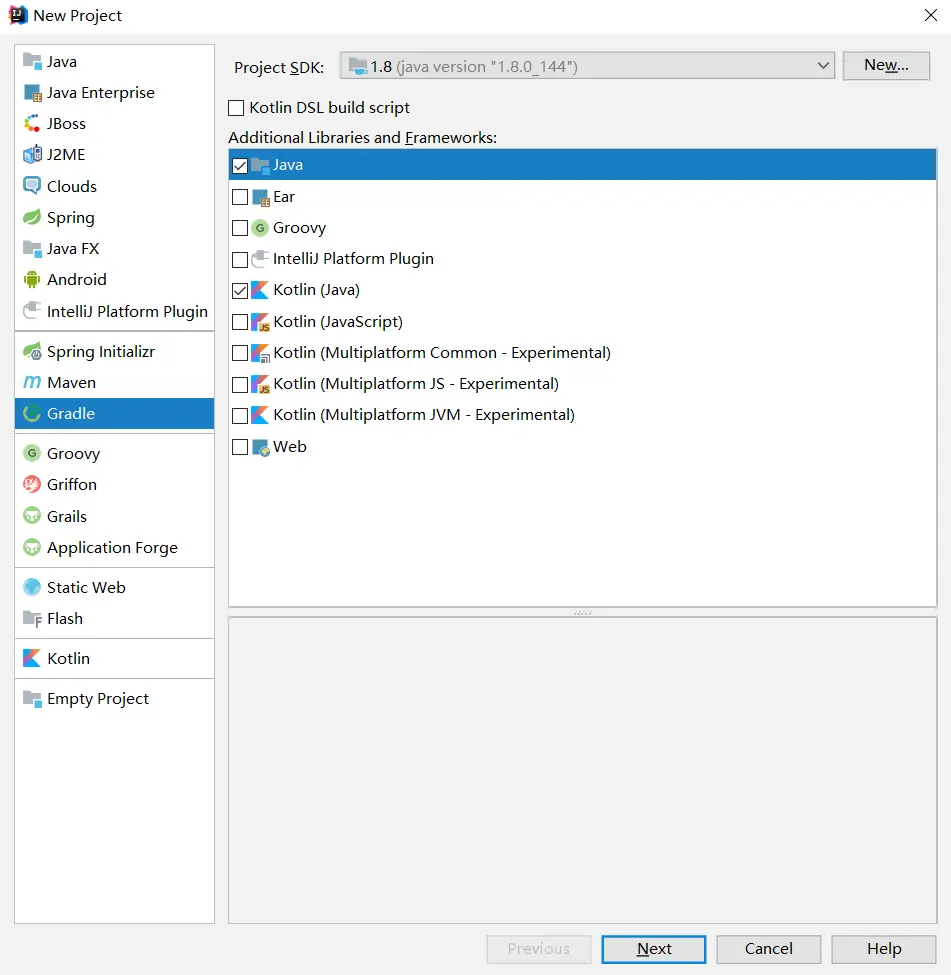This screenshot has height=975, width=951.
Task: Select the Maven 'm' icon
Action: click(32, 382)
